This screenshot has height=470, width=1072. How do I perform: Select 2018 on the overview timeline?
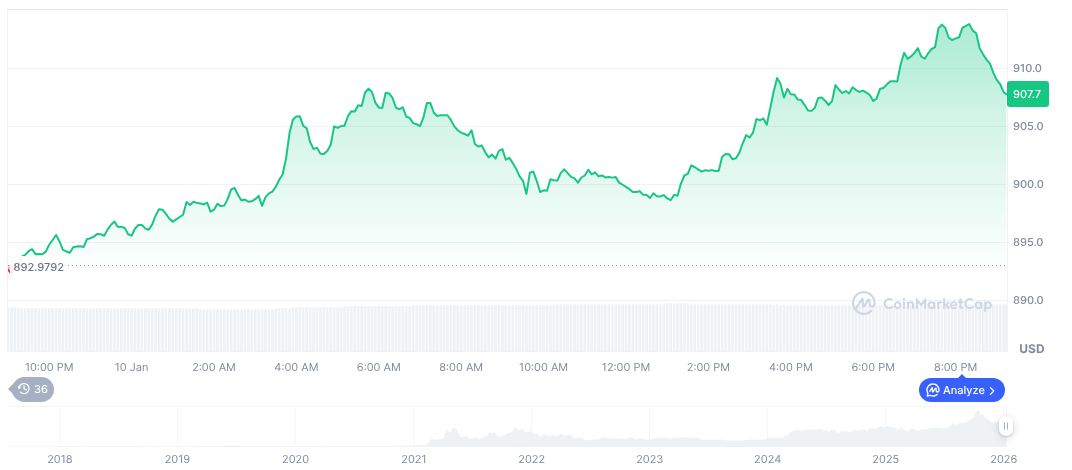(59, 459)
